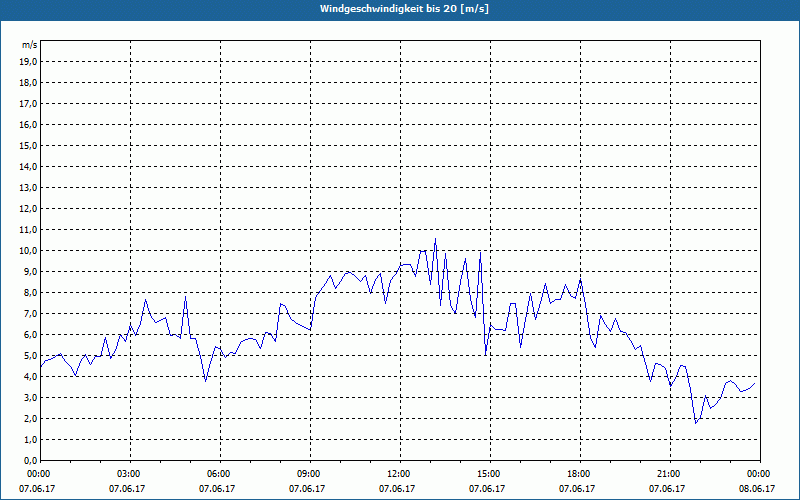Click the "07.06.17" date under 03:00
This screenshot has width=800, height=500.
127,489
